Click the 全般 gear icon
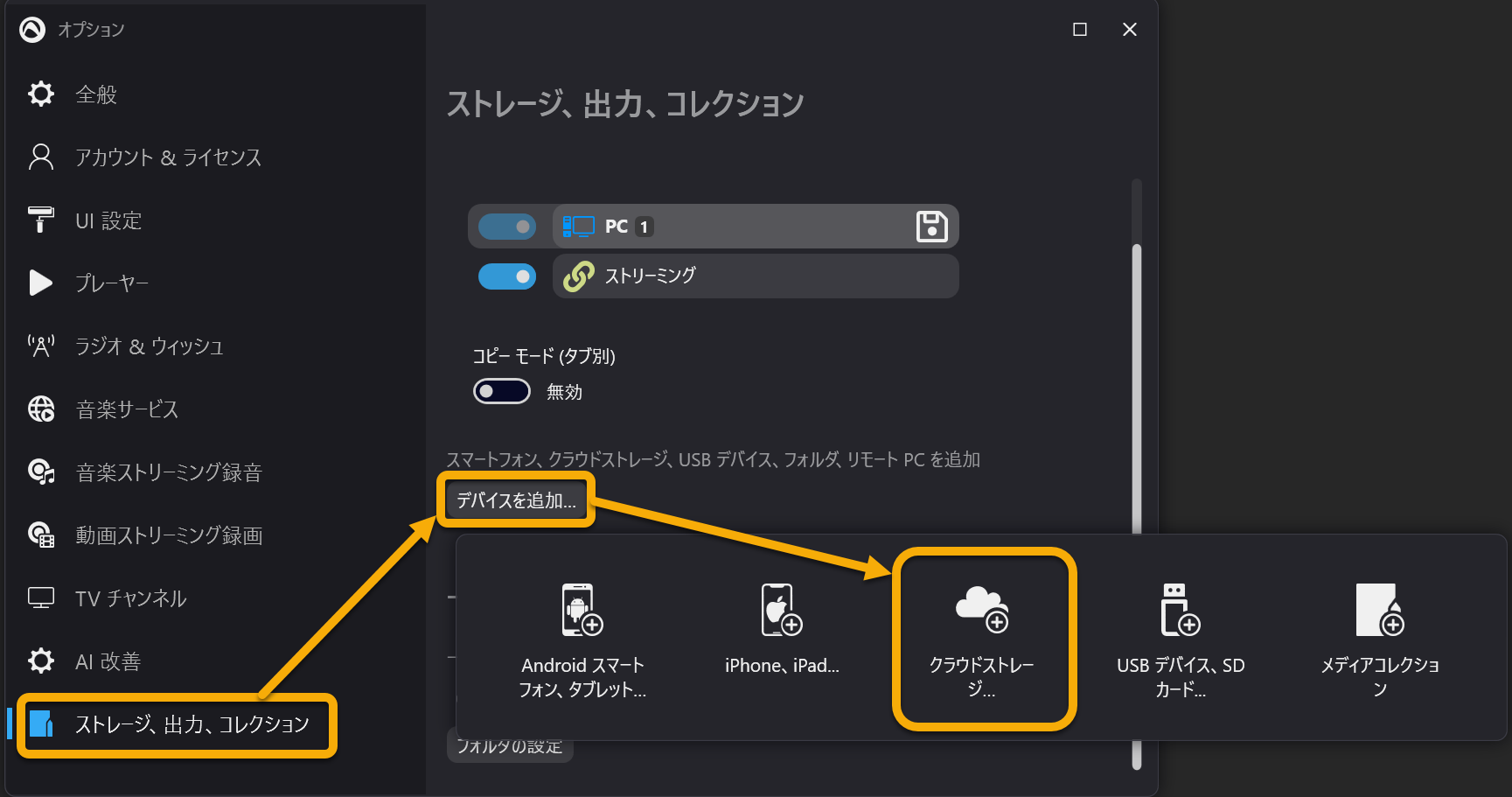This screenshot has width=1512, height=797. click(x=41, y=94)
